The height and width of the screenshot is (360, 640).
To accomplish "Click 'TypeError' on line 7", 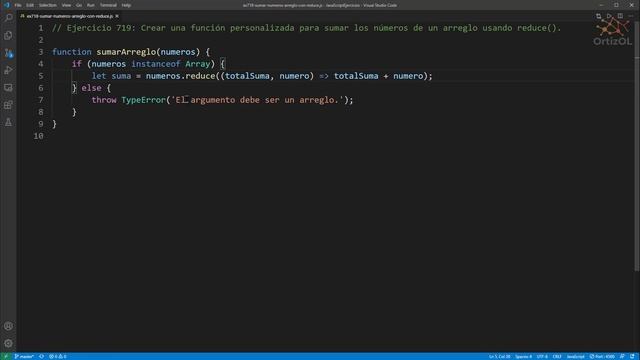I will pos(143,100).
